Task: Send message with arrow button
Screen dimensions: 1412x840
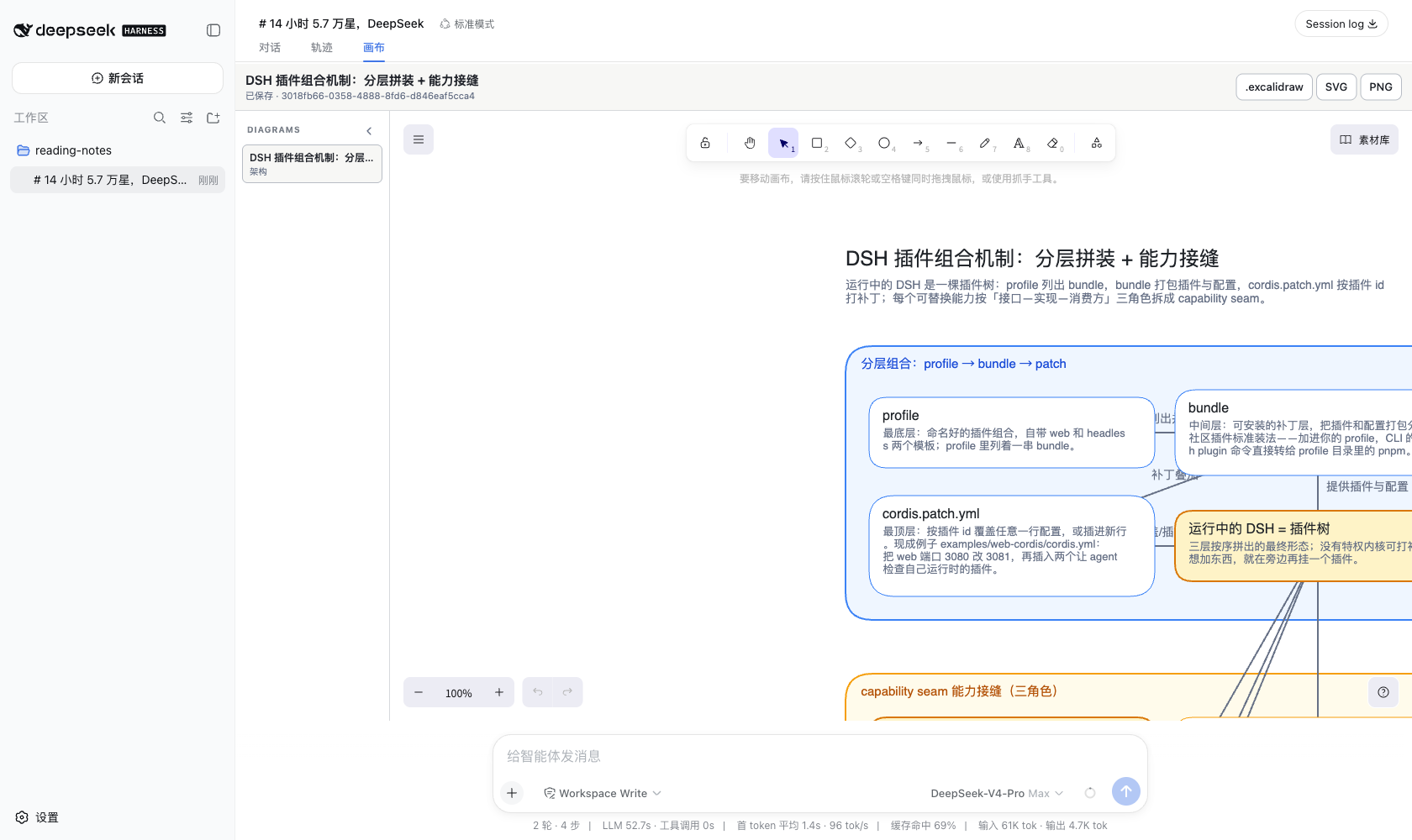Action: (x=1126, y=791)
